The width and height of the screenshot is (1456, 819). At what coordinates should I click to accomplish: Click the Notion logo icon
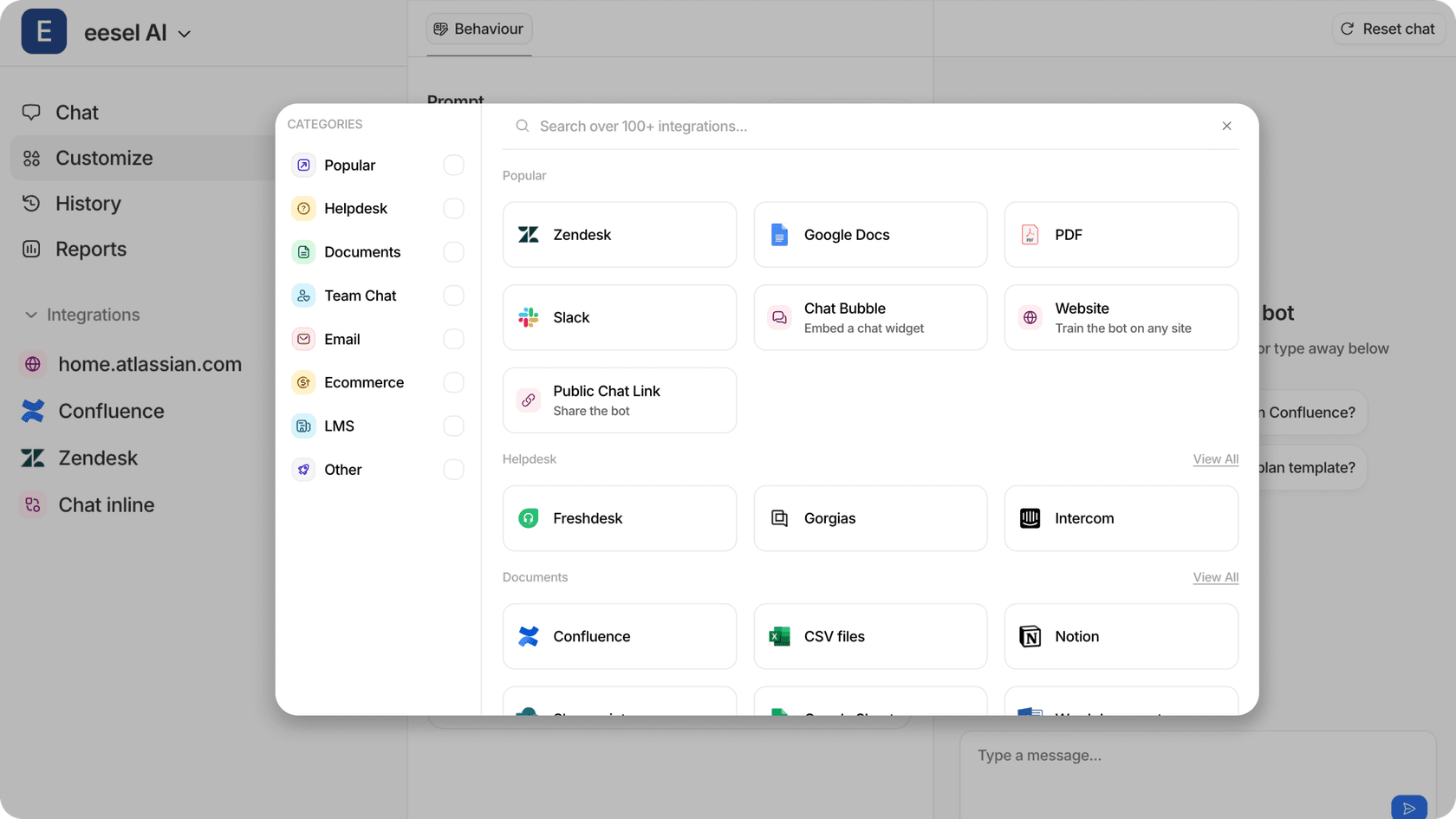(1030, 636)
